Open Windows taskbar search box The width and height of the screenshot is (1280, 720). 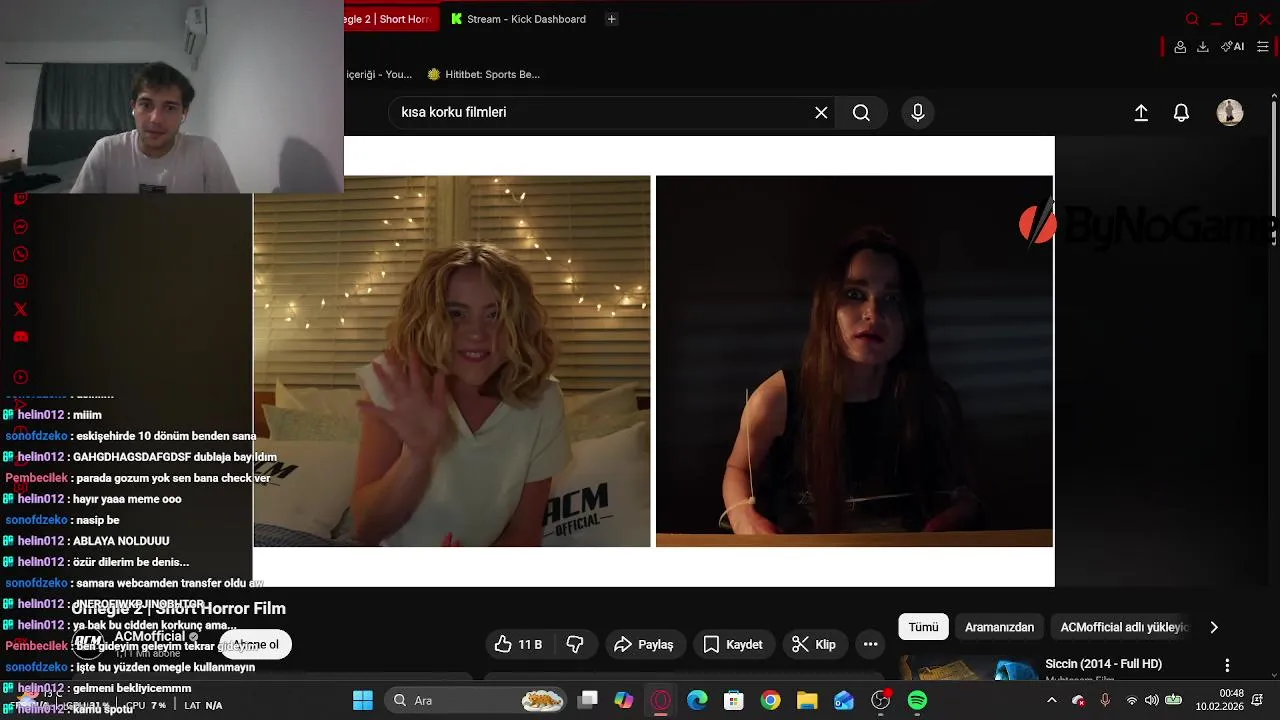pos(476,701)
